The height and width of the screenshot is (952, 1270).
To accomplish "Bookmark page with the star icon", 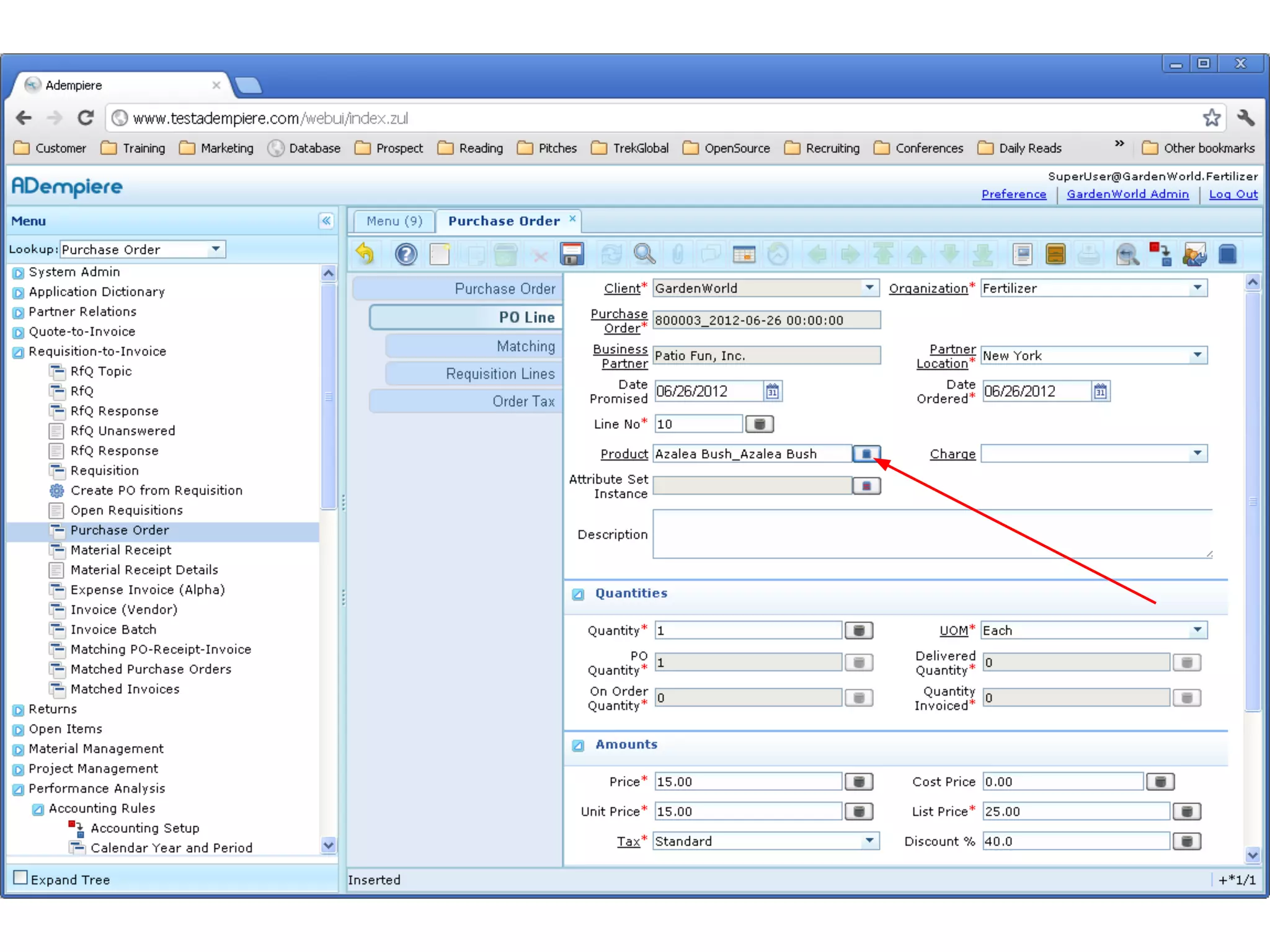I will coord(1211,118).
